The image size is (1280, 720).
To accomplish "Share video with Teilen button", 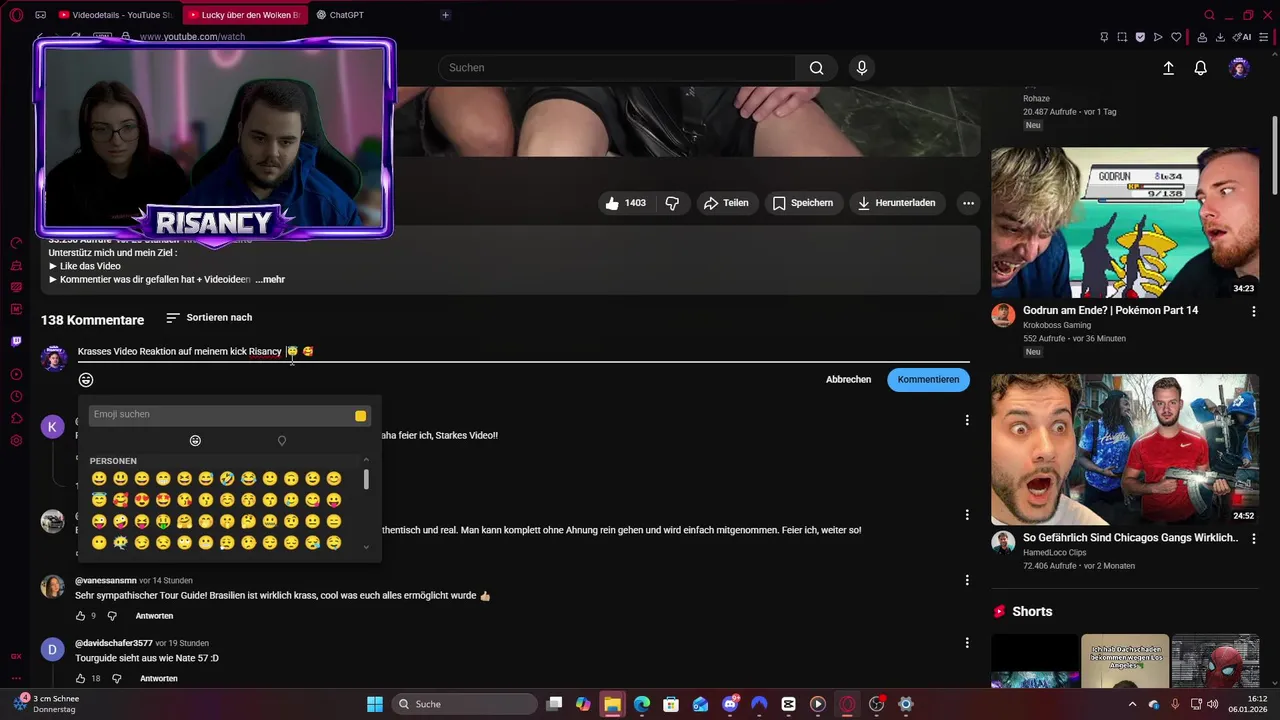I will pos(726,203).
